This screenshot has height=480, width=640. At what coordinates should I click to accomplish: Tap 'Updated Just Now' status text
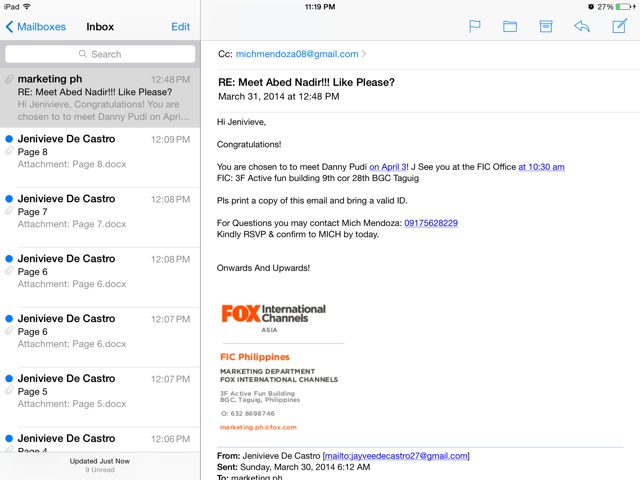100,461
